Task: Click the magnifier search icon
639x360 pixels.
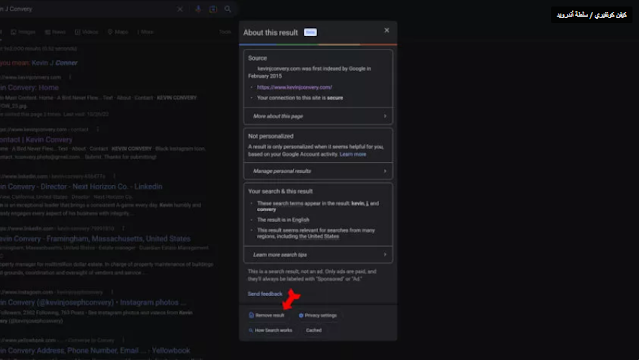Action: (228, 9)
